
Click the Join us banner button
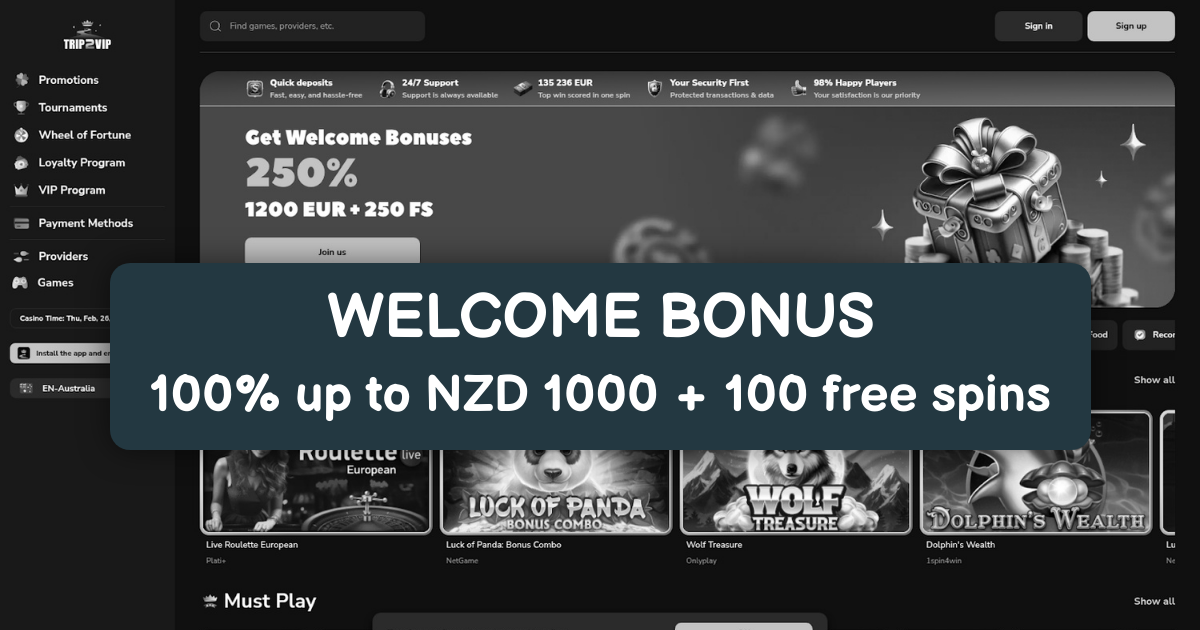coord(332,250)
